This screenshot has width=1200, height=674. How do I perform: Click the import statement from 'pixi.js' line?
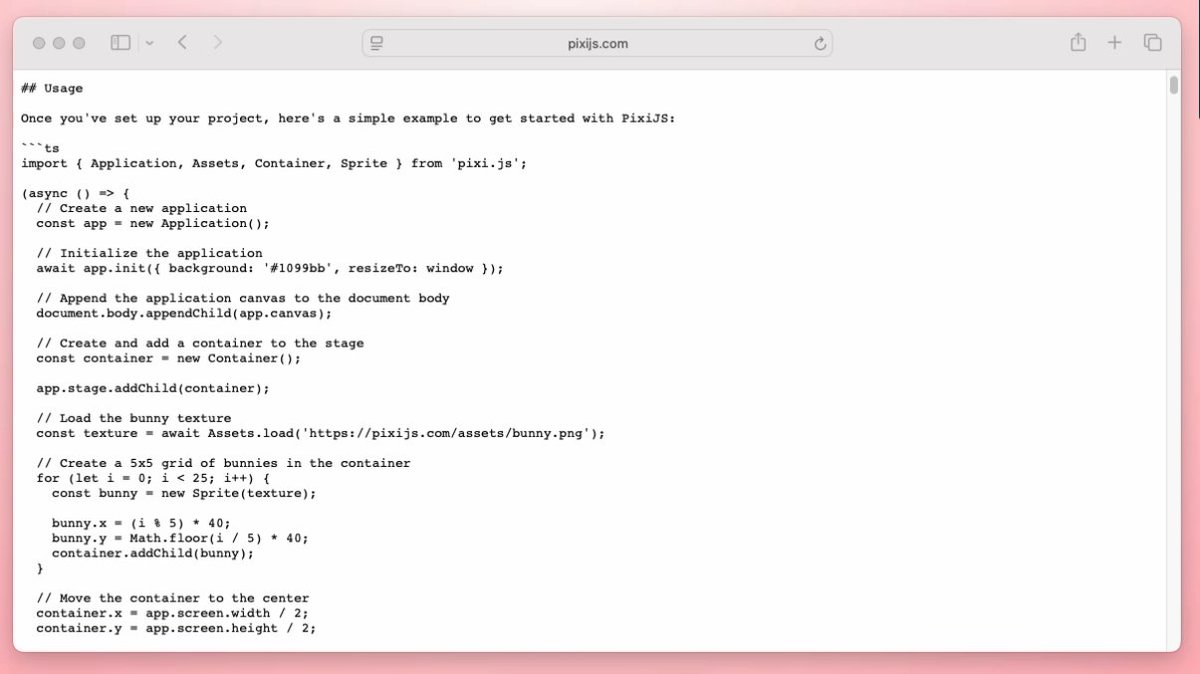tap(274, 163)
